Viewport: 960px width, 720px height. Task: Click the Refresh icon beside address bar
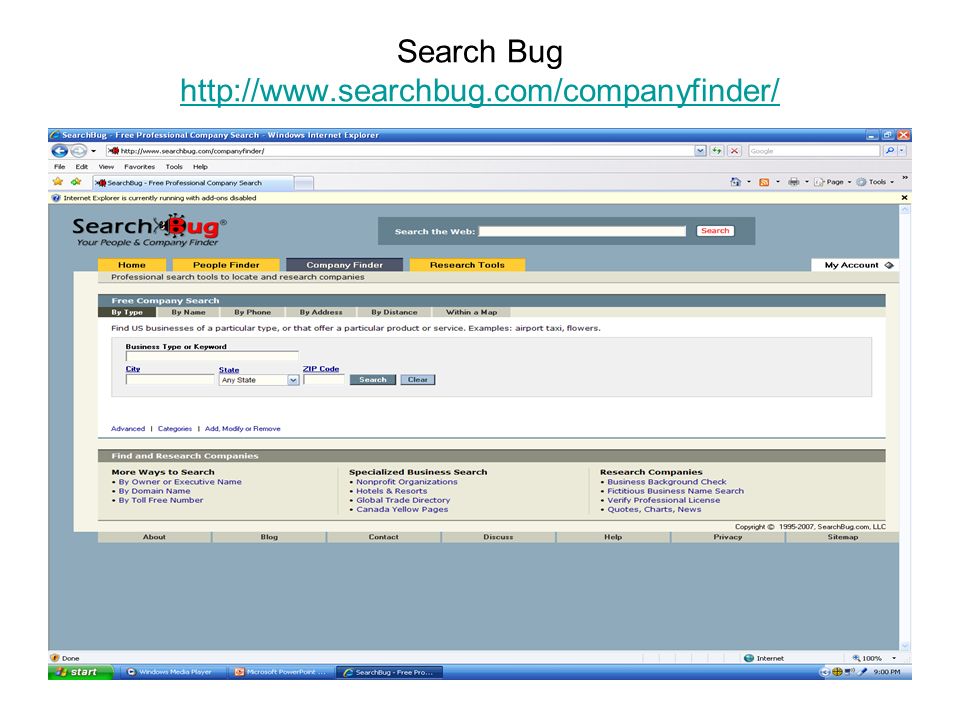click(717, 151)
